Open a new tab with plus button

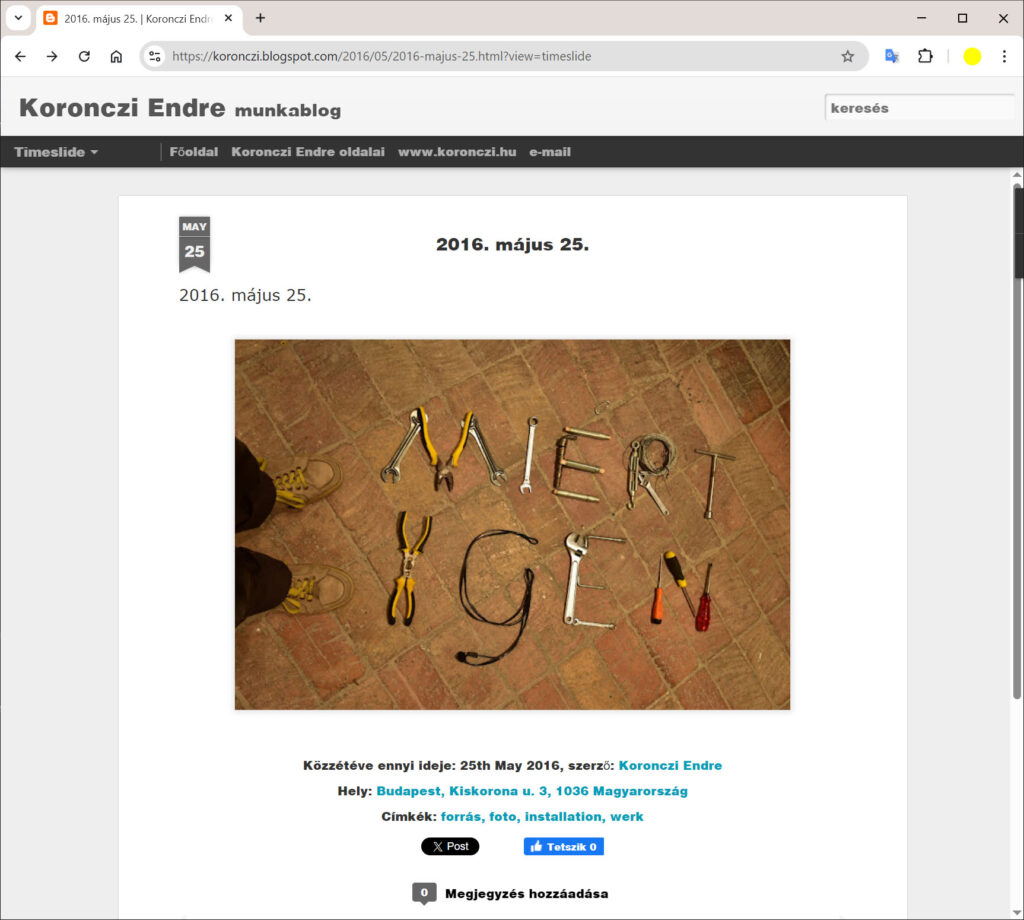click(260, 18)
